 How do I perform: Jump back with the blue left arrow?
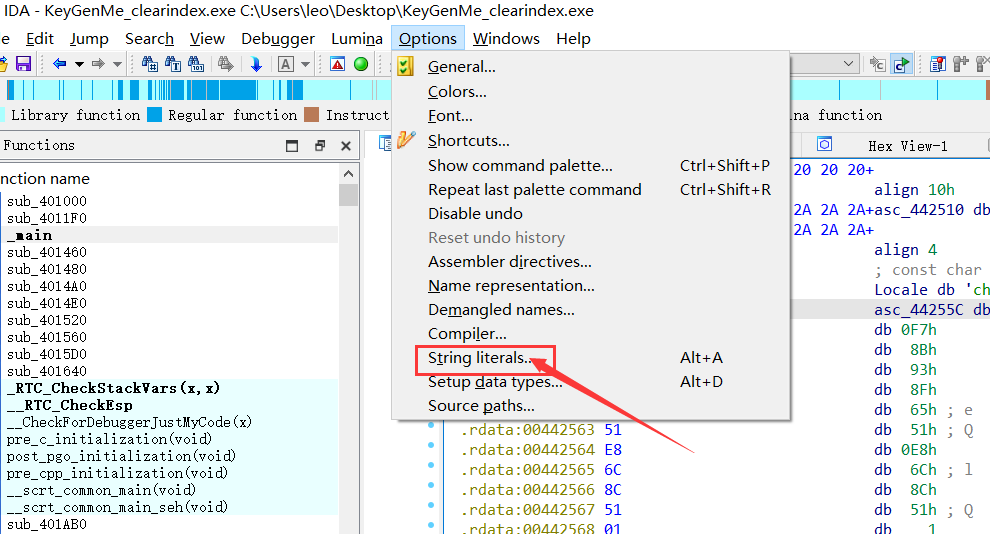(x=60, y=64)
